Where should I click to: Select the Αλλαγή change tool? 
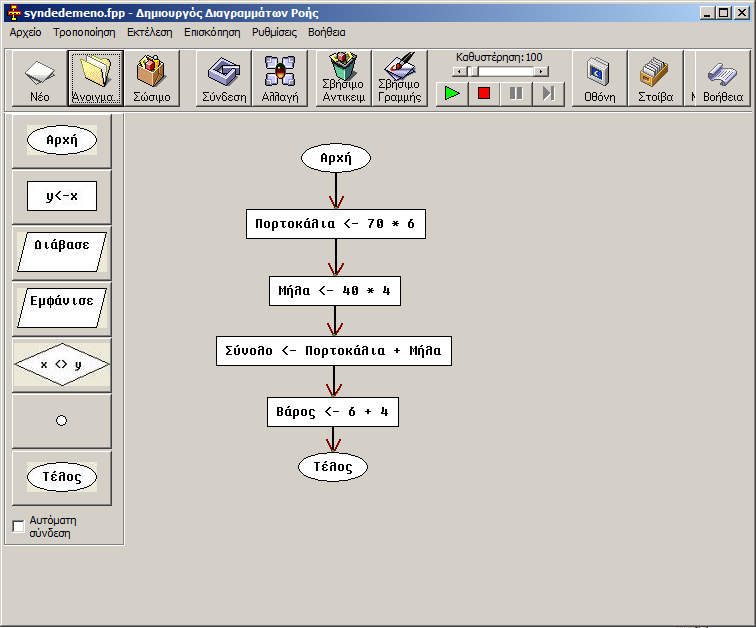pos(280,79)
